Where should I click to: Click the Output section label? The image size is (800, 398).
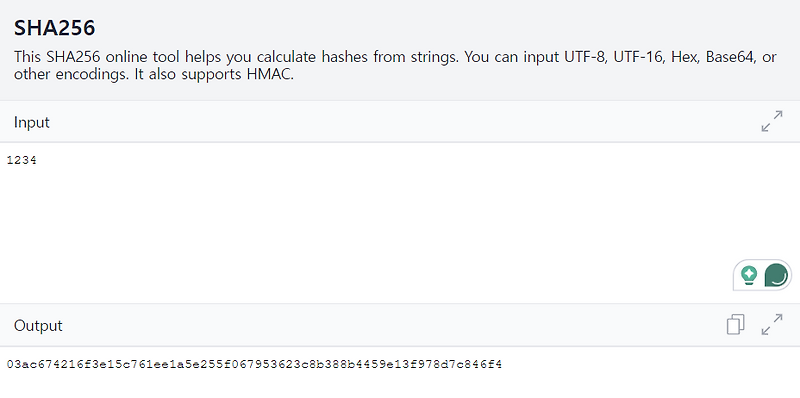click(x=38, y=326)
